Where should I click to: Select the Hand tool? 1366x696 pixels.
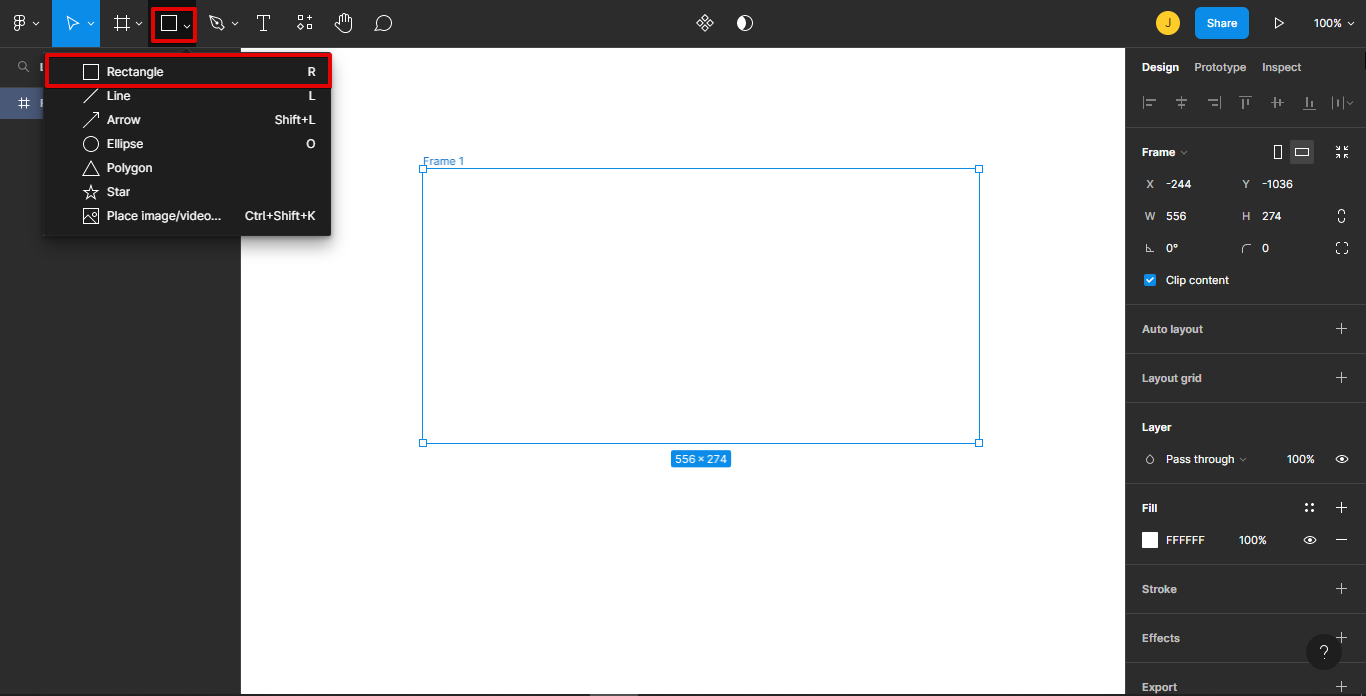pyautogui.click(x=343, y=23)
